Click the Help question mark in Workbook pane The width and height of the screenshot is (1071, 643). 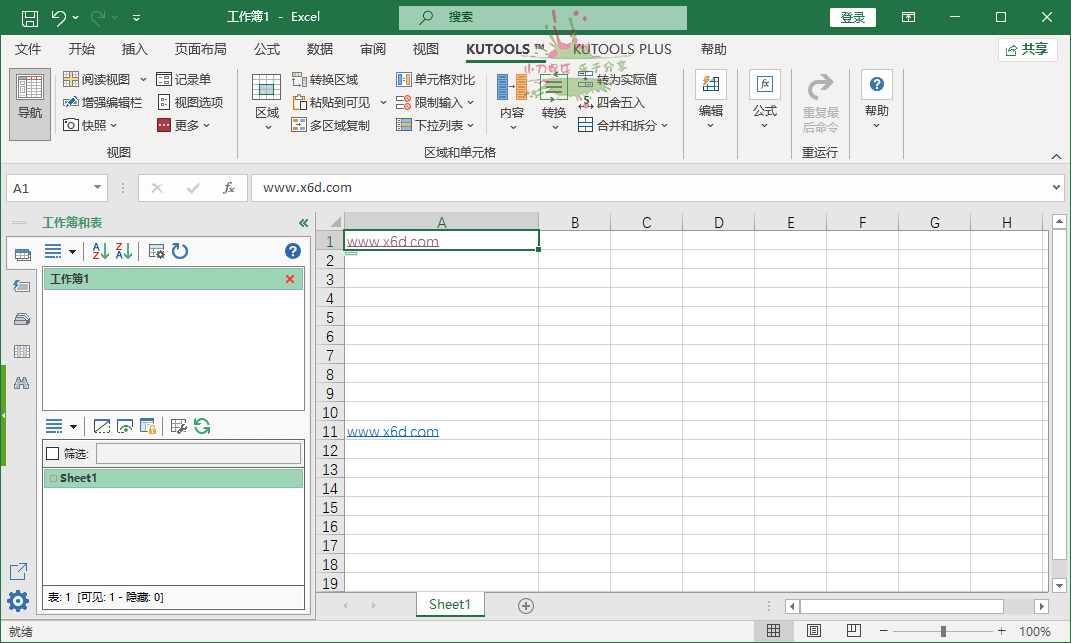coord(292,251)
